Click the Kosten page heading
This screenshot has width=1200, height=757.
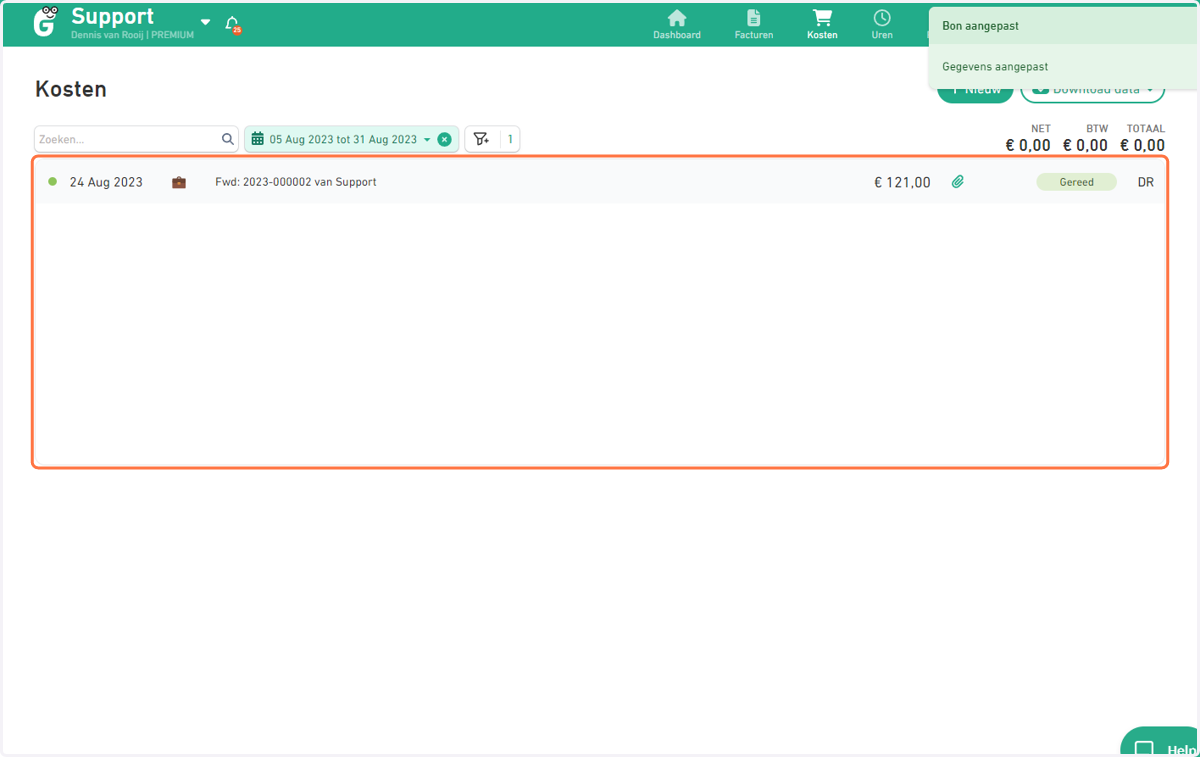click(x=71, y=89)
